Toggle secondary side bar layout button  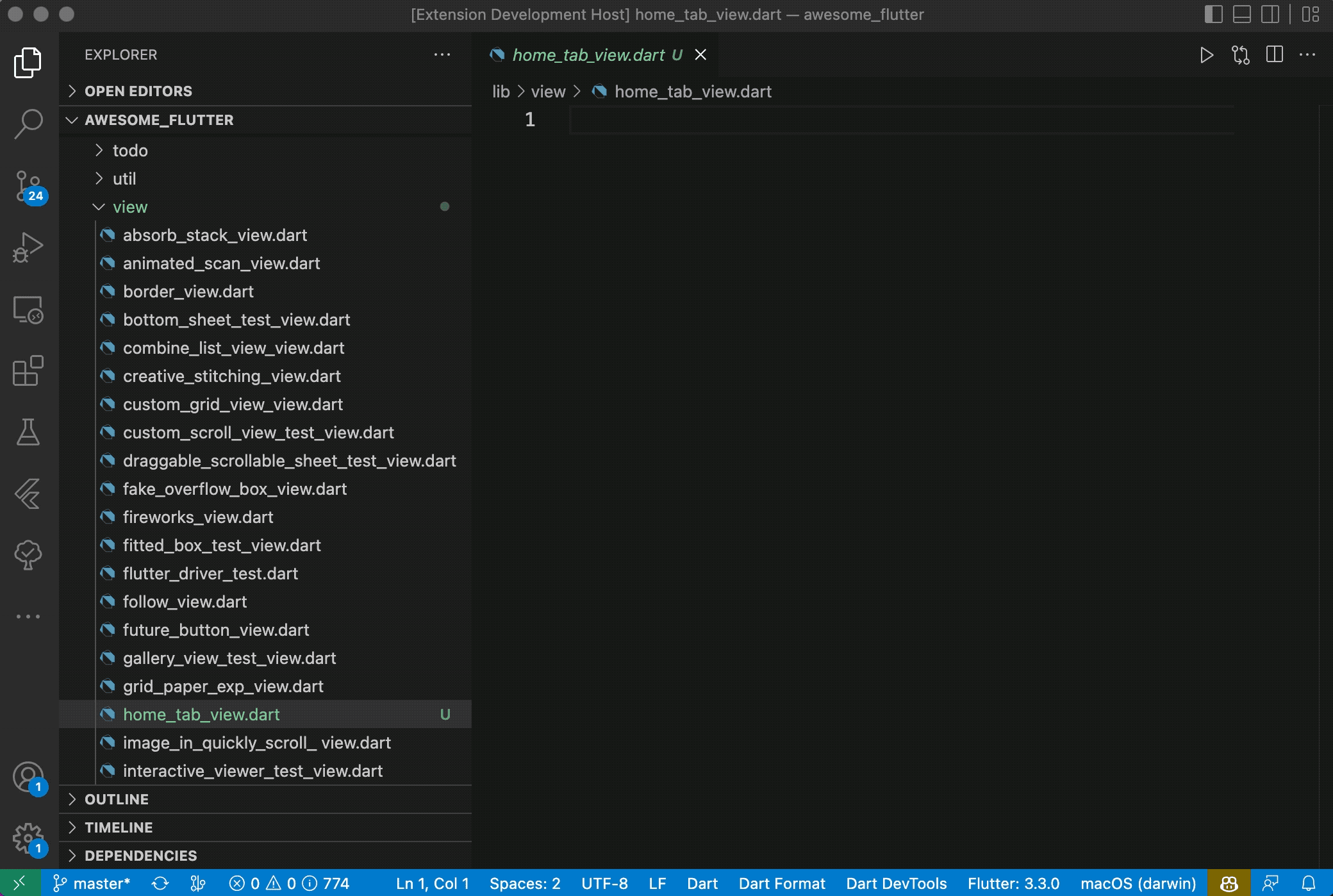point(1270,14)
